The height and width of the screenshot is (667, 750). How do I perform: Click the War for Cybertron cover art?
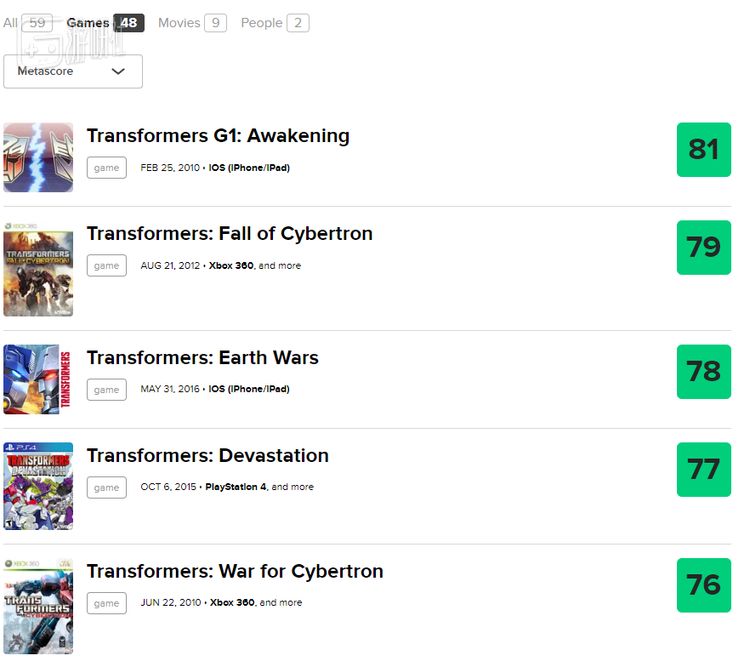pos(38,606)
